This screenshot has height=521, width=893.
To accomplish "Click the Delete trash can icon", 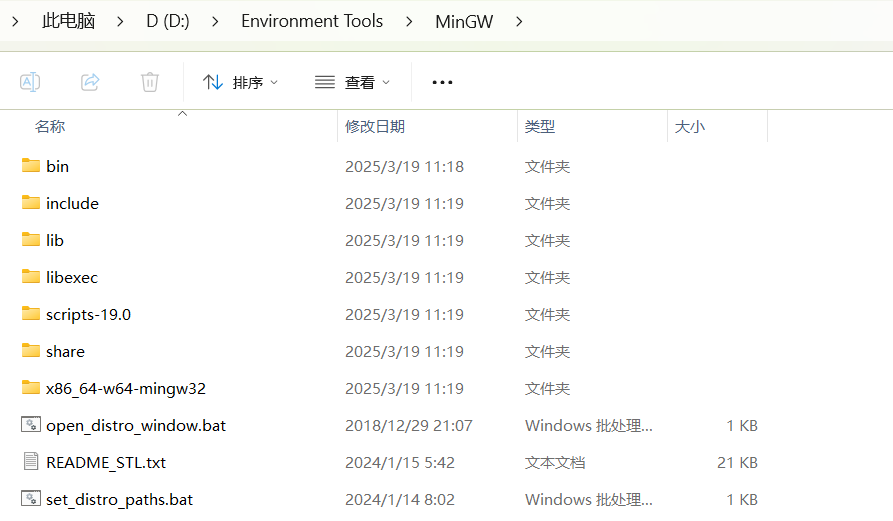I will [150, 82].
